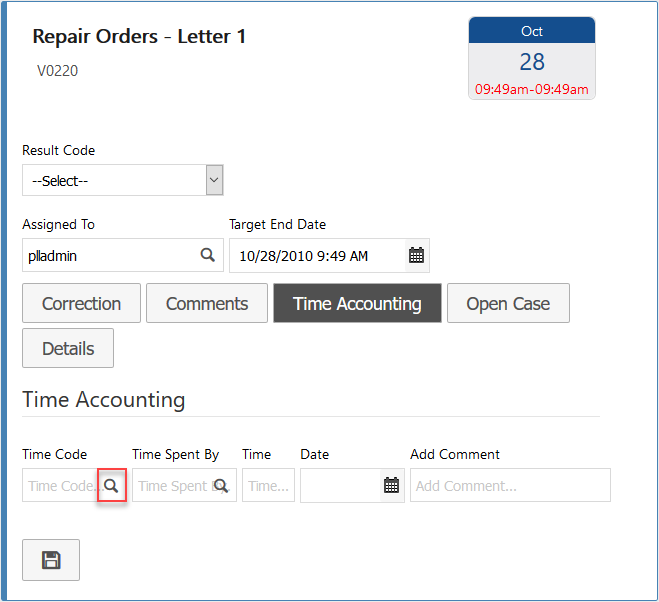This screenshot has width=659, height=602.
Task: Click the Oct 28 date badge
Action: (x=532, y=58)
